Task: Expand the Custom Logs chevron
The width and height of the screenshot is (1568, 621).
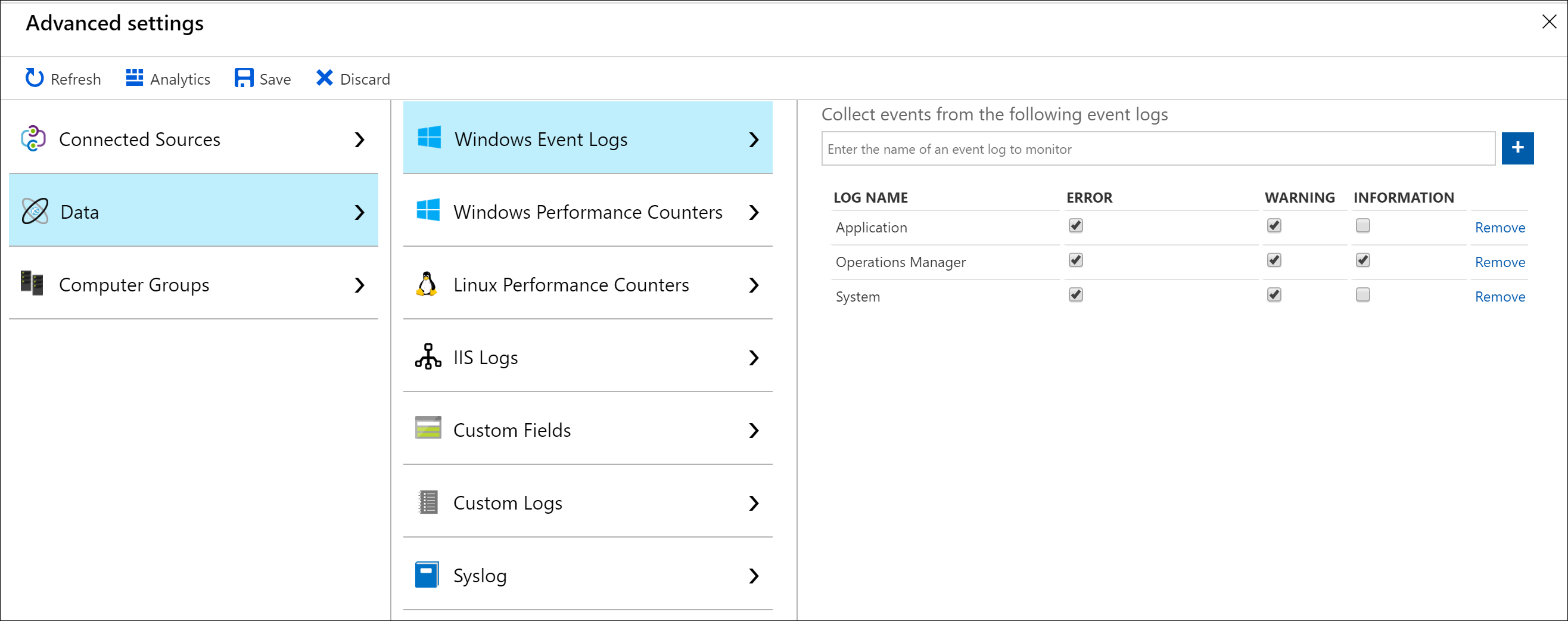Action: click(754, 504)
